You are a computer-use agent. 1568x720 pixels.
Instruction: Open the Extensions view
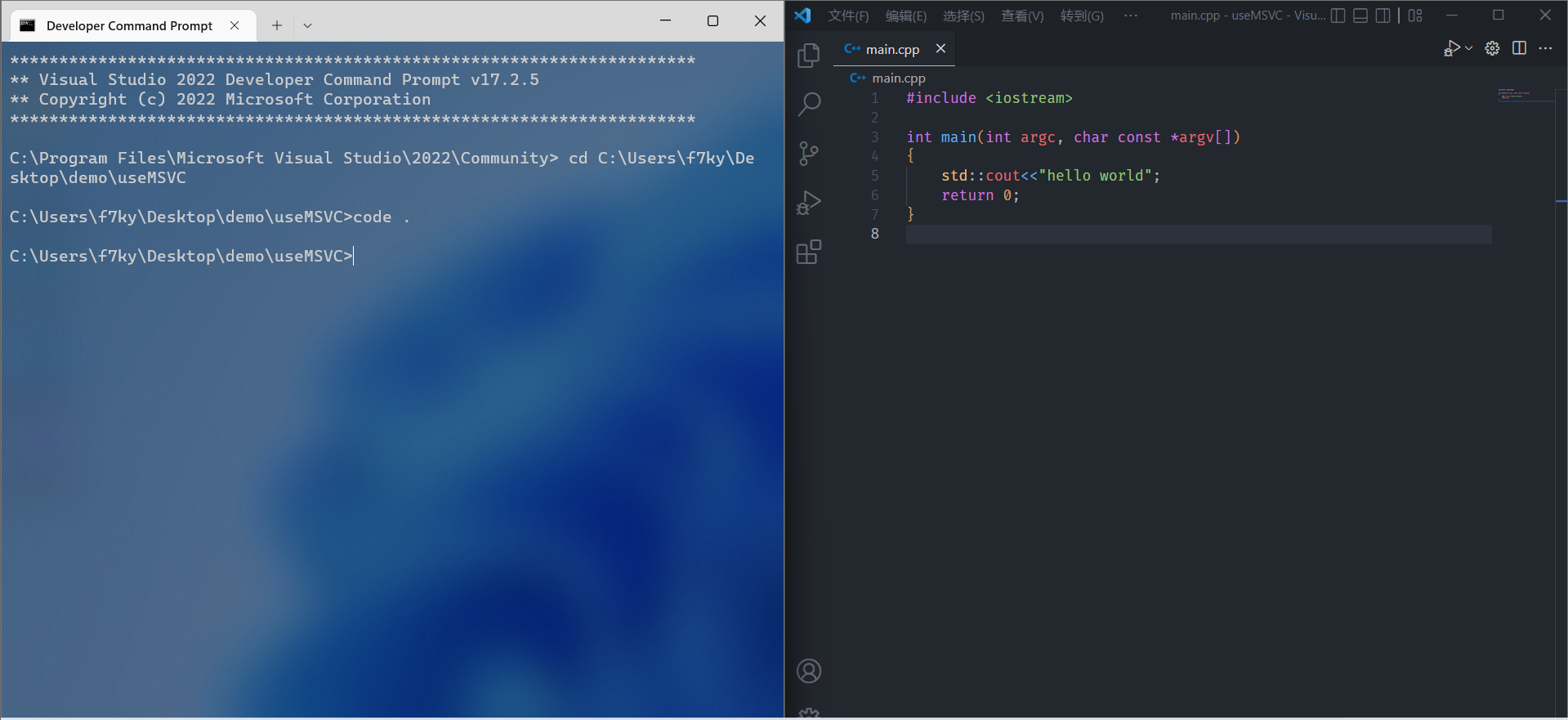click(x=809, y=252)
